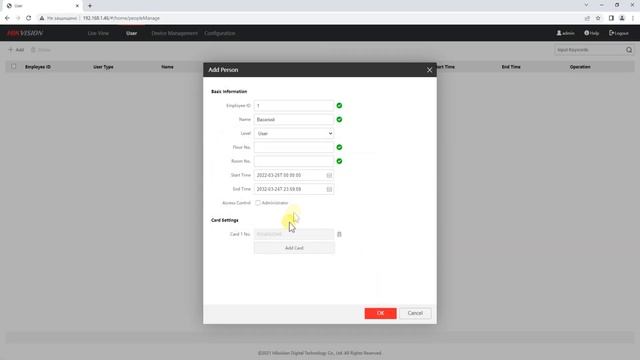Open a new browser tab
This screenshot has width=640, height=360.
click(x=90, y=6)
